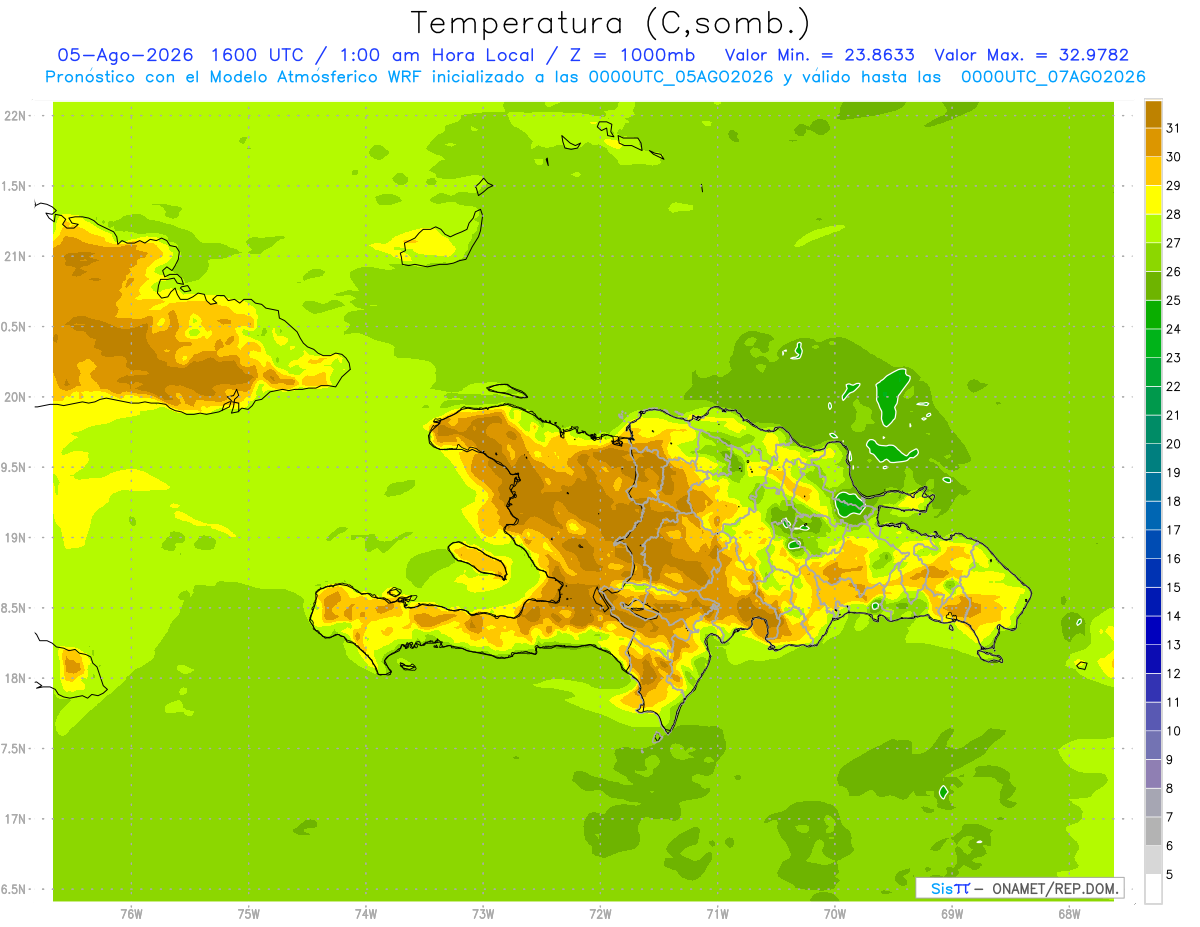Click the "21N" latitude axis label

(x=14, y=256)
